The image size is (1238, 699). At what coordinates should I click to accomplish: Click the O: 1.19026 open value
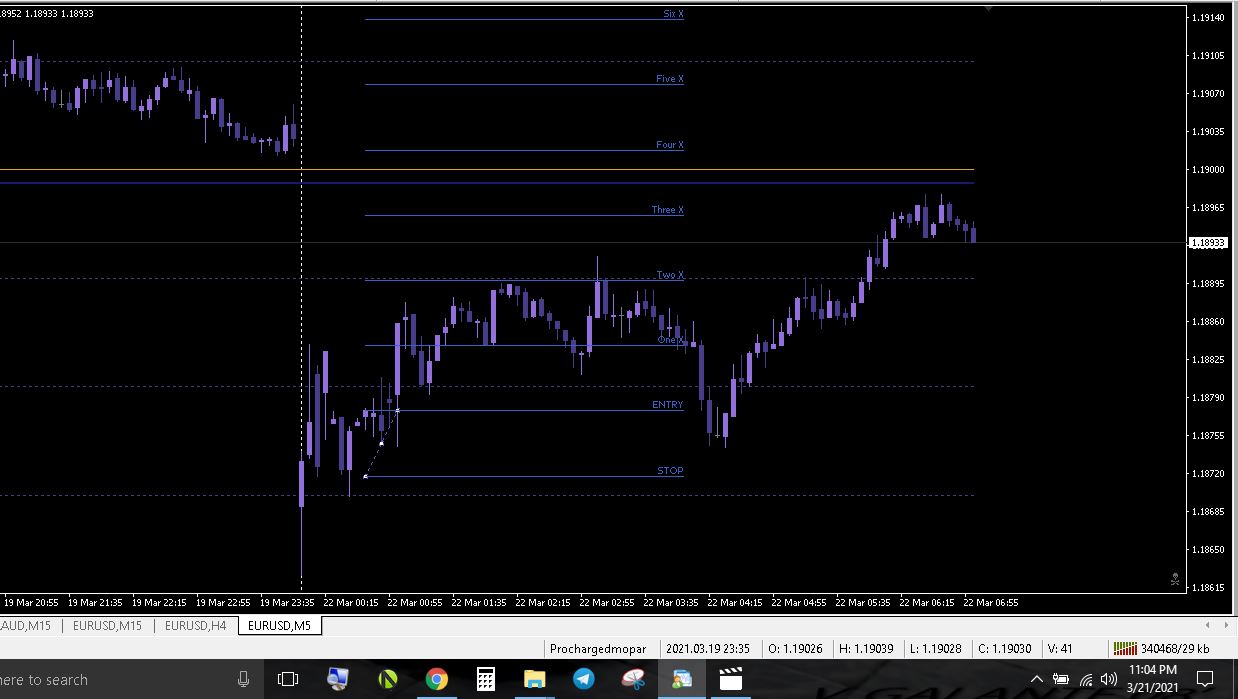point(795,649)
